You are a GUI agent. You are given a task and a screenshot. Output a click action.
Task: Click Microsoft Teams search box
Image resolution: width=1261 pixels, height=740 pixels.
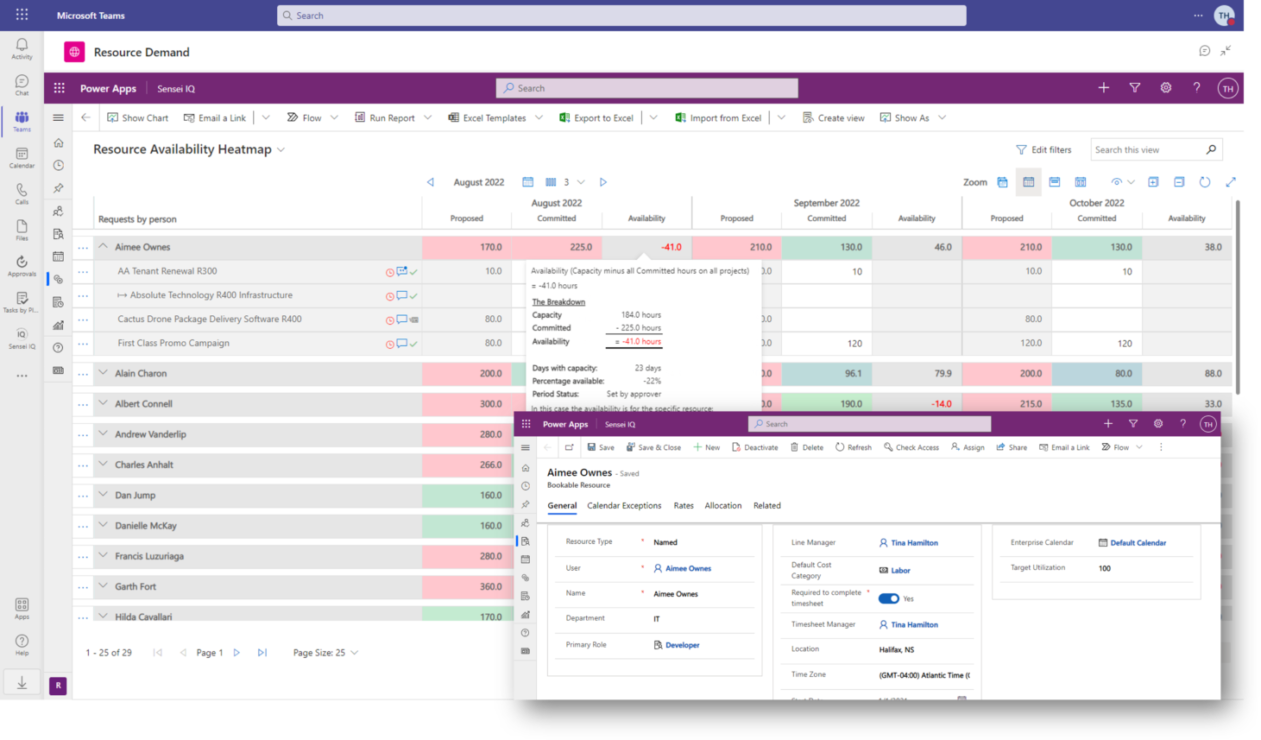(621, 15)
